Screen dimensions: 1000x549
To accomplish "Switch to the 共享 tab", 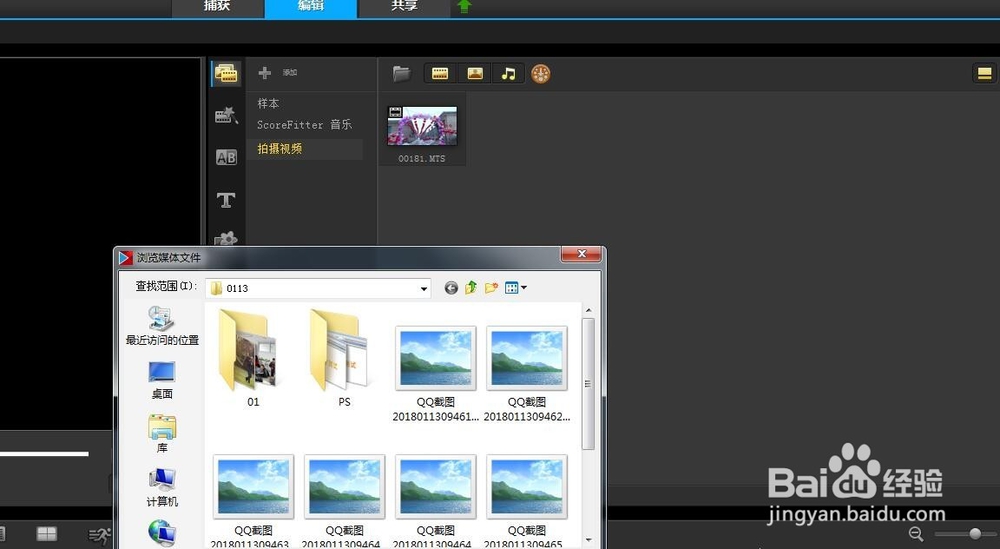I will [x=404, y=6].
